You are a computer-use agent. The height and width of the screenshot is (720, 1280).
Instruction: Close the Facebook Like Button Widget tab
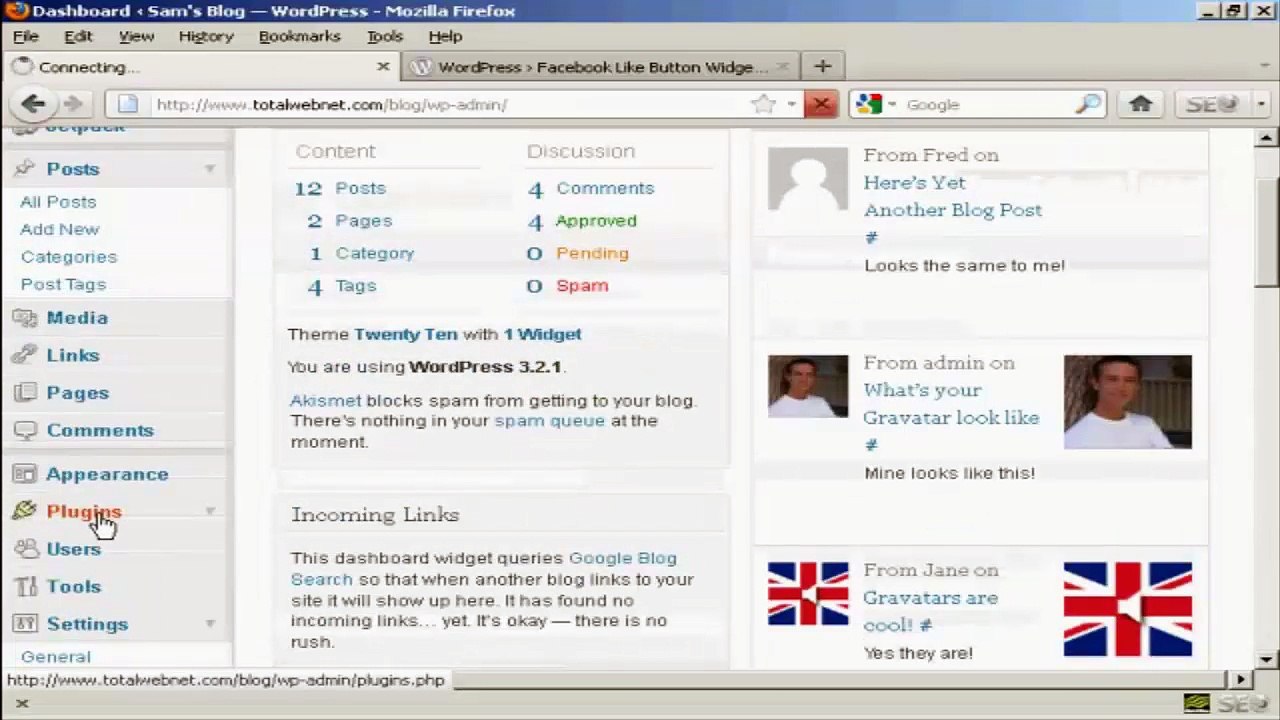(x=783, y=67)
